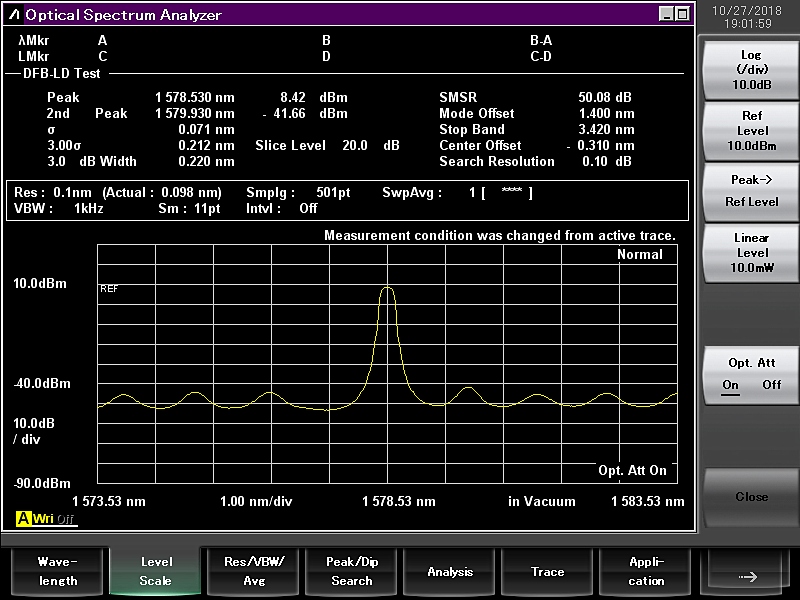Select On under Opt. Att
The width and height of the screenshot is (800, 600).
(x=731, y=385)
